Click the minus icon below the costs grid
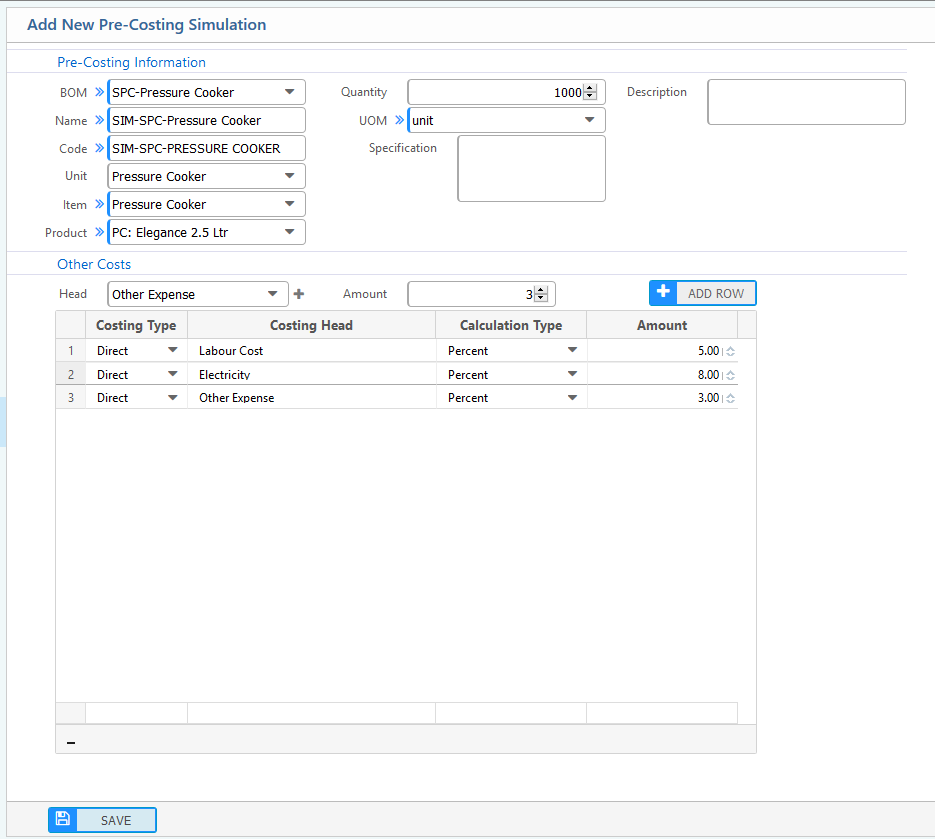 [x=70, y=742]
